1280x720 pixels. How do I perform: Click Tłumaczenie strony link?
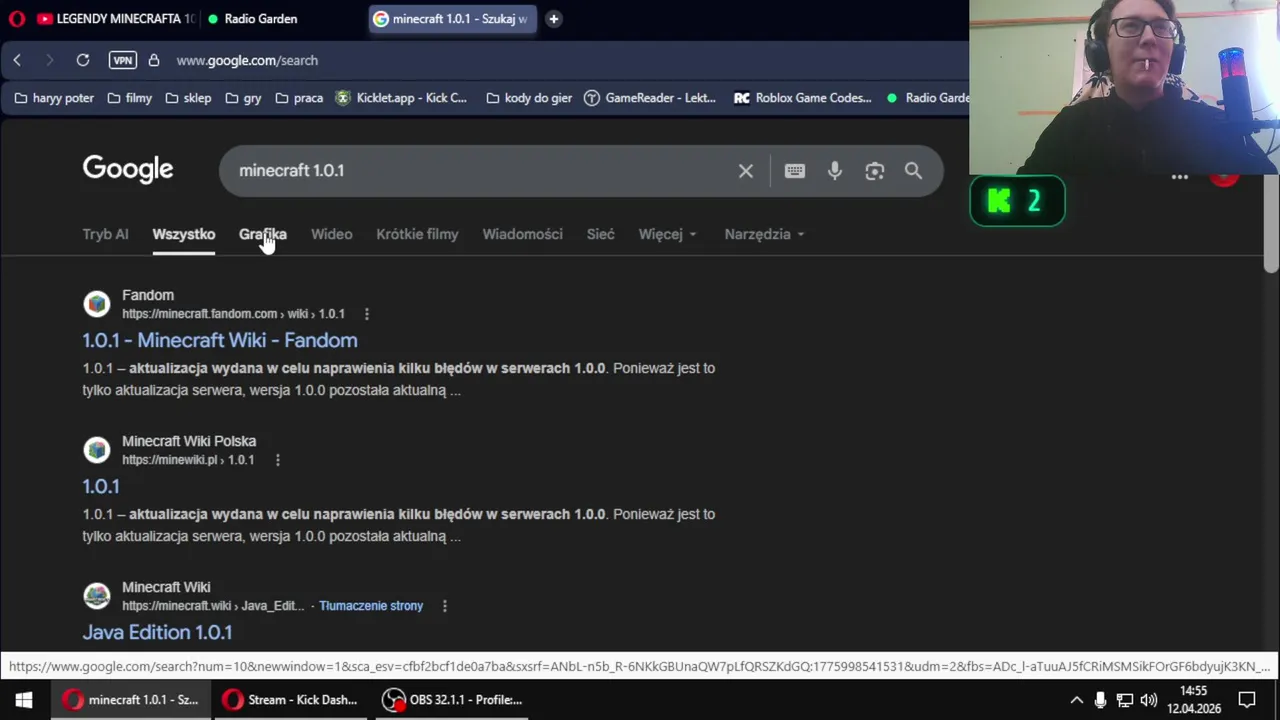pos(371,606)
